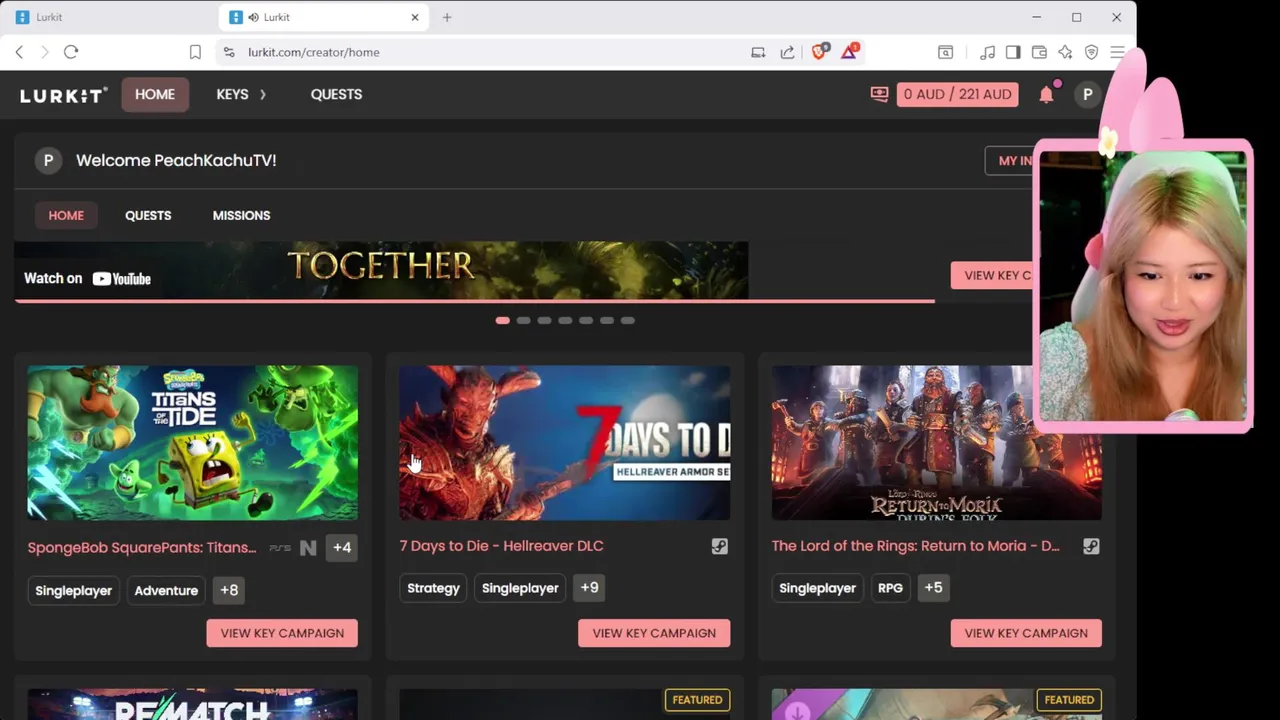
Task: Open SpongeBob SquarePants: Titans title link
Action: [142, 547]
